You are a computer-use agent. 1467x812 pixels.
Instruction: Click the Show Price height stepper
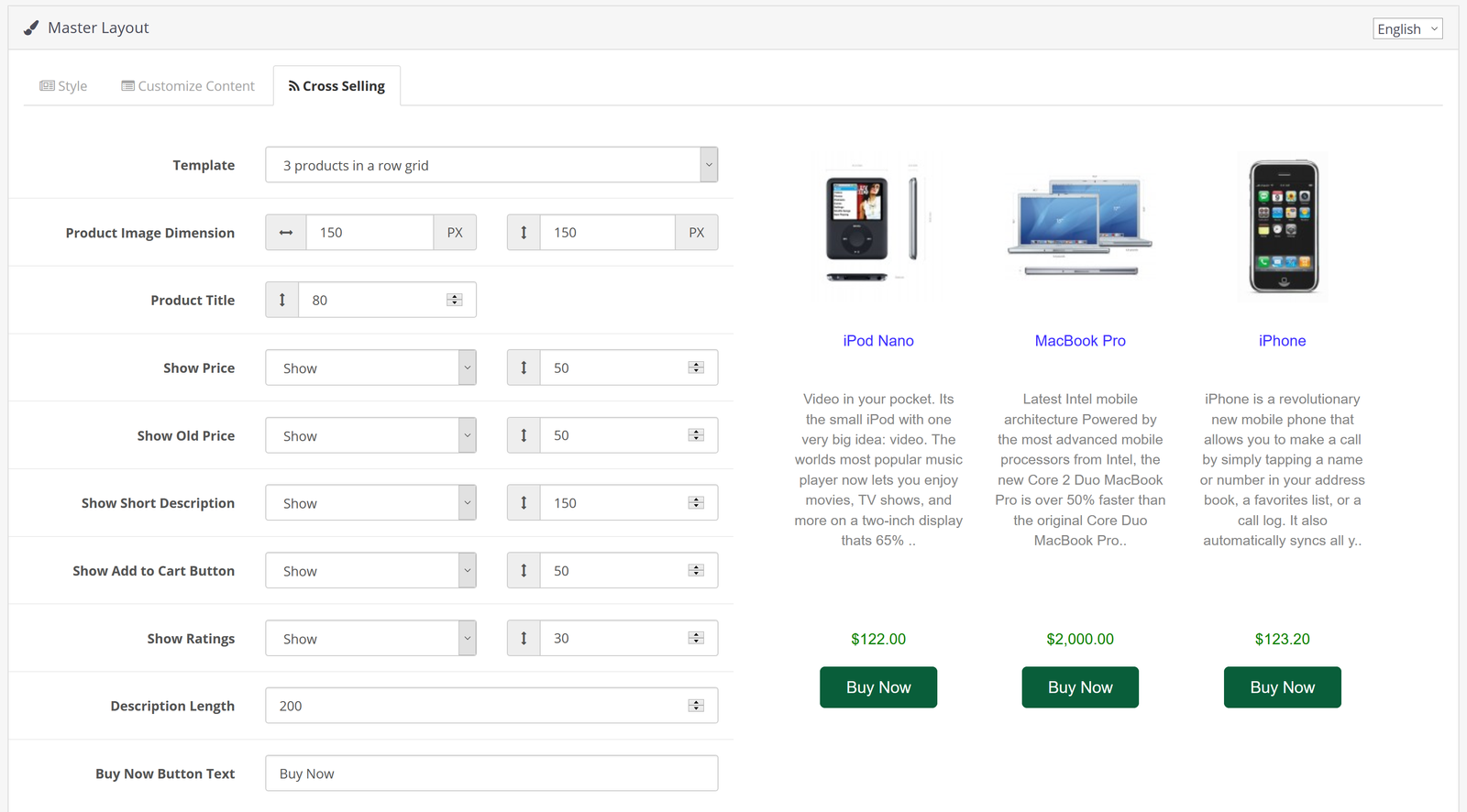(697, 368)
